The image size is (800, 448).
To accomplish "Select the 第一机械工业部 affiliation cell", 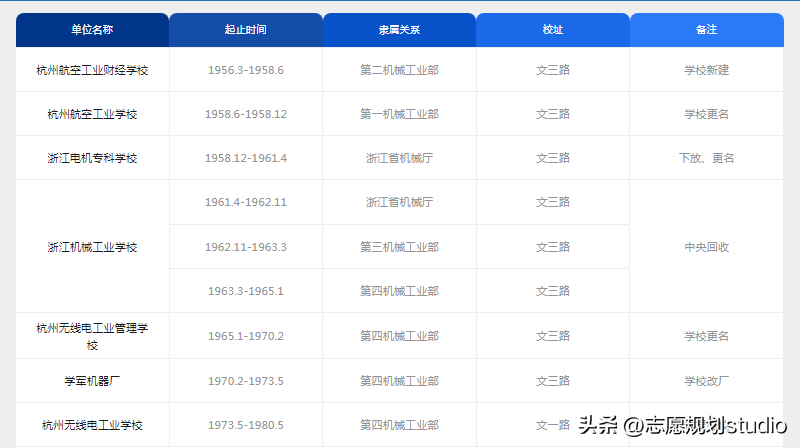I will tap(399, 114).
